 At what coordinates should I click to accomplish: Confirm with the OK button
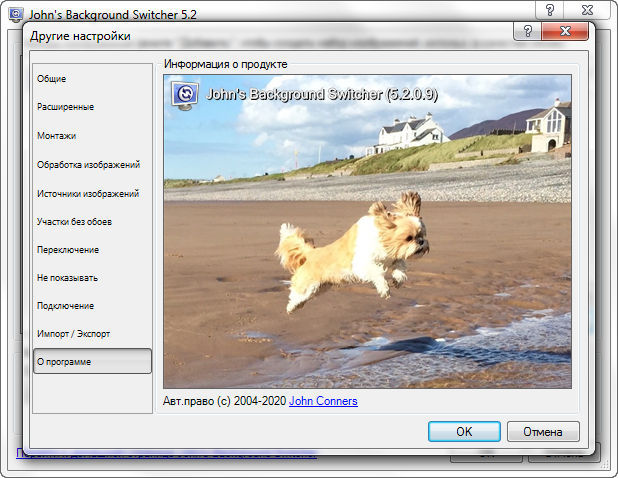(464, 432)
